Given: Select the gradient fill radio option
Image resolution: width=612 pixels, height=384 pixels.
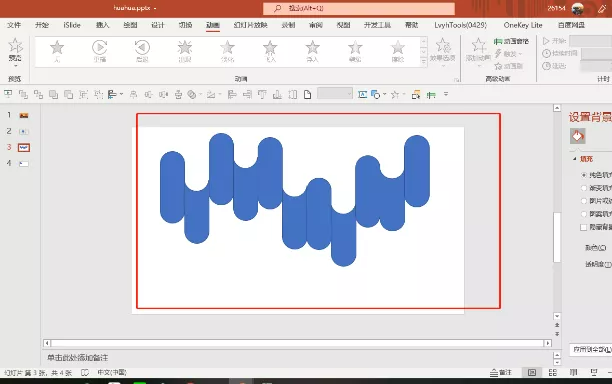Looking at the screenshot, I should click(584, 188).
